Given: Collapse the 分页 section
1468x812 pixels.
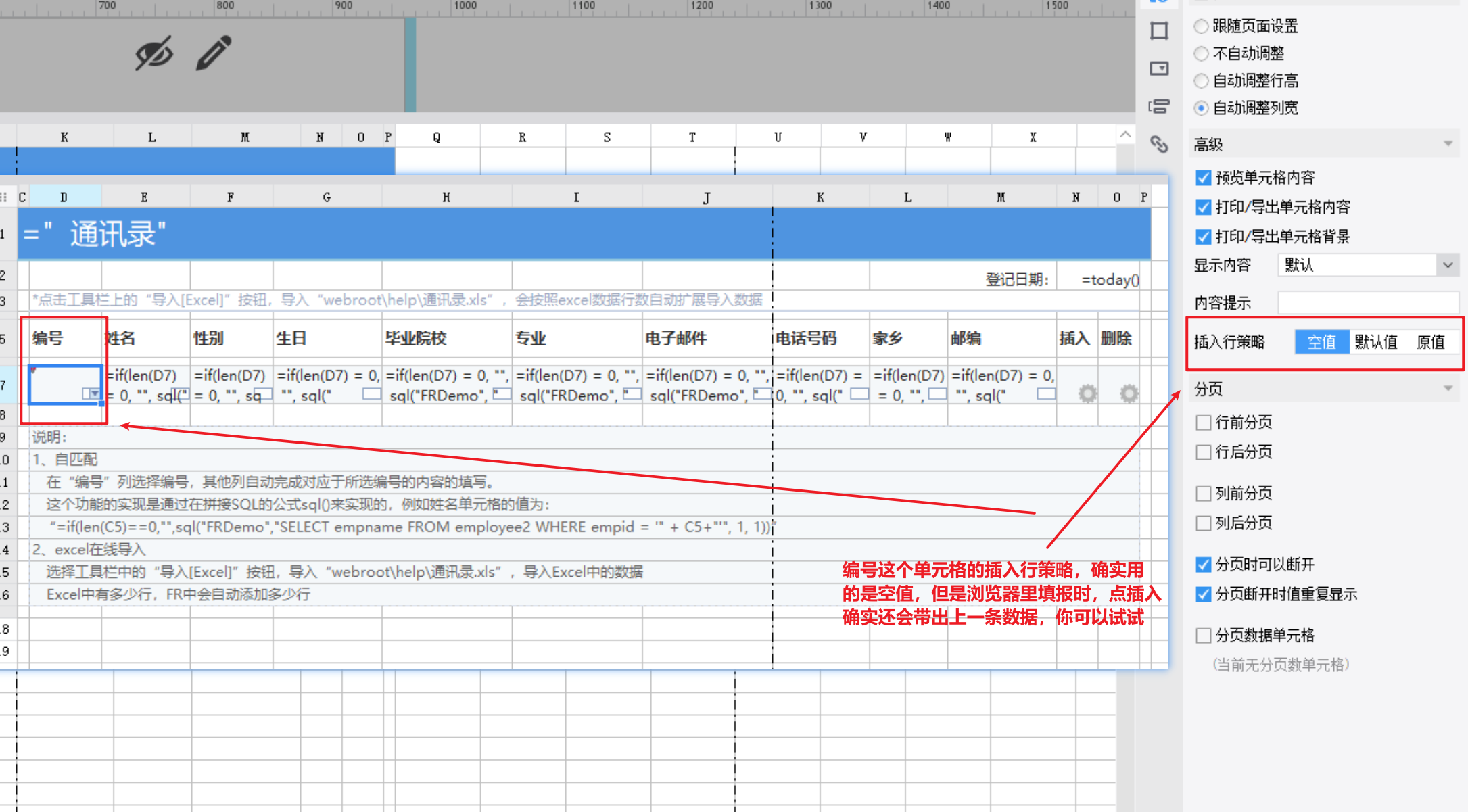Looking at the screenshot, I should 1448,389.
